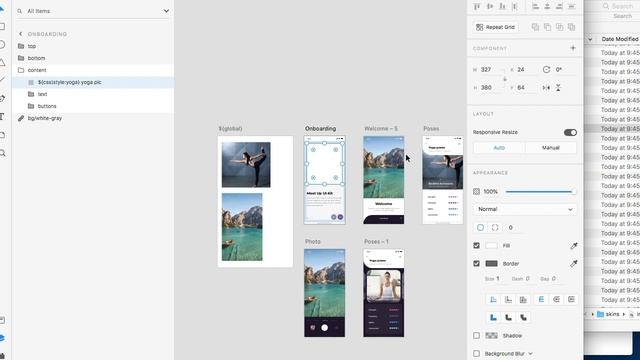Image resolution: width=640 pixels, height=360 pixels.
Task: Uncheck the Border checkbox
Action: coord(476,264)
